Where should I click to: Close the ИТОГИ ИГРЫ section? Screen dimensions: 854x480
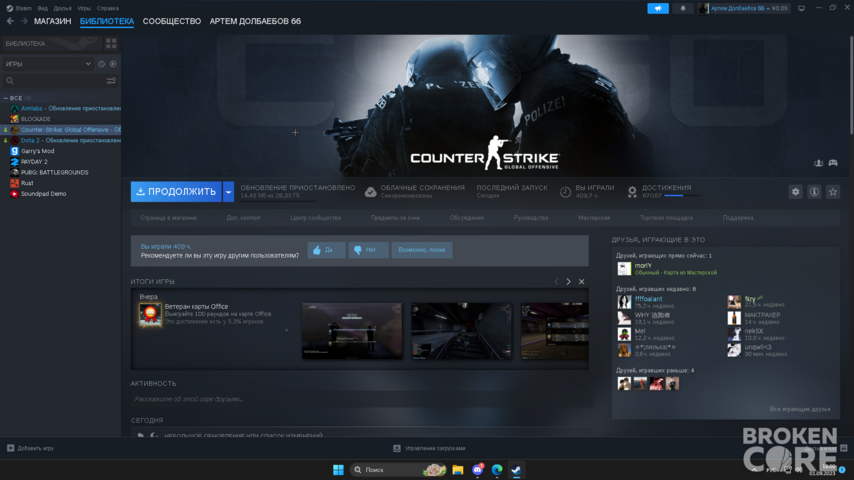[582, 282]
